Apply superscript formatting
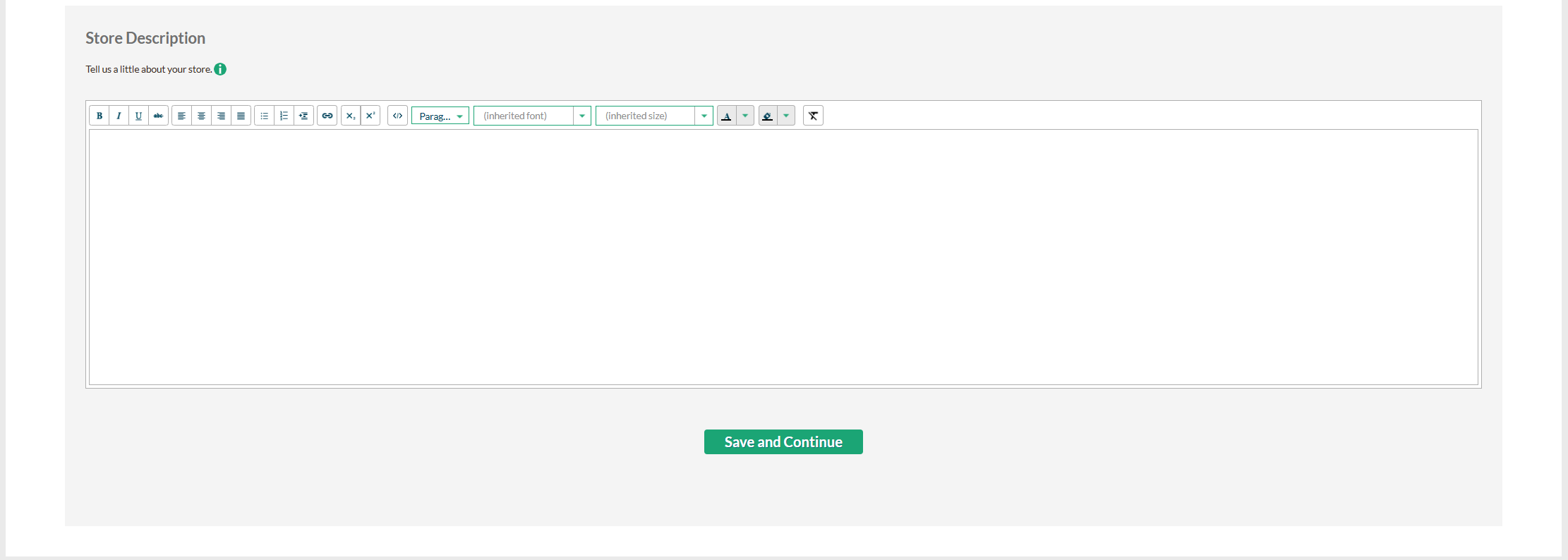This screenshot has height=560, width=1568. click(x=370, y=116)
